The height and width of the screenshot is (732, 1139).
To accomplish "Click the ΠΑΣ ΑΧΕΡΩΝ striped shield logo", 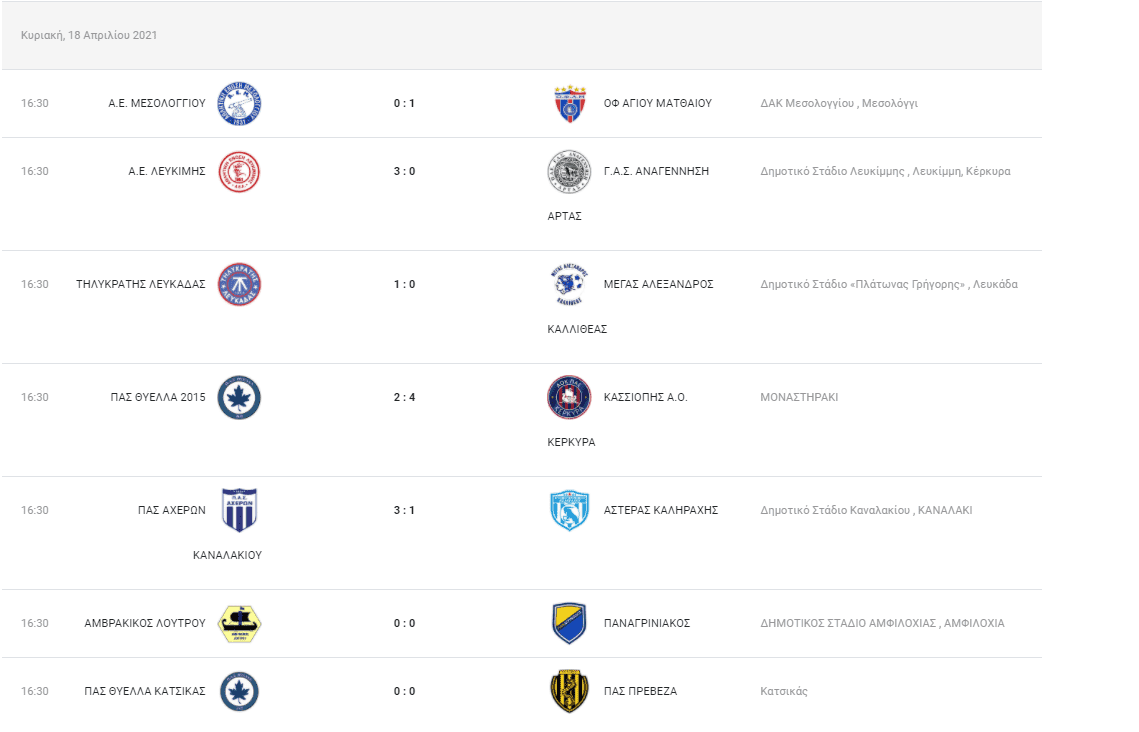I will (x=240, y=510).
